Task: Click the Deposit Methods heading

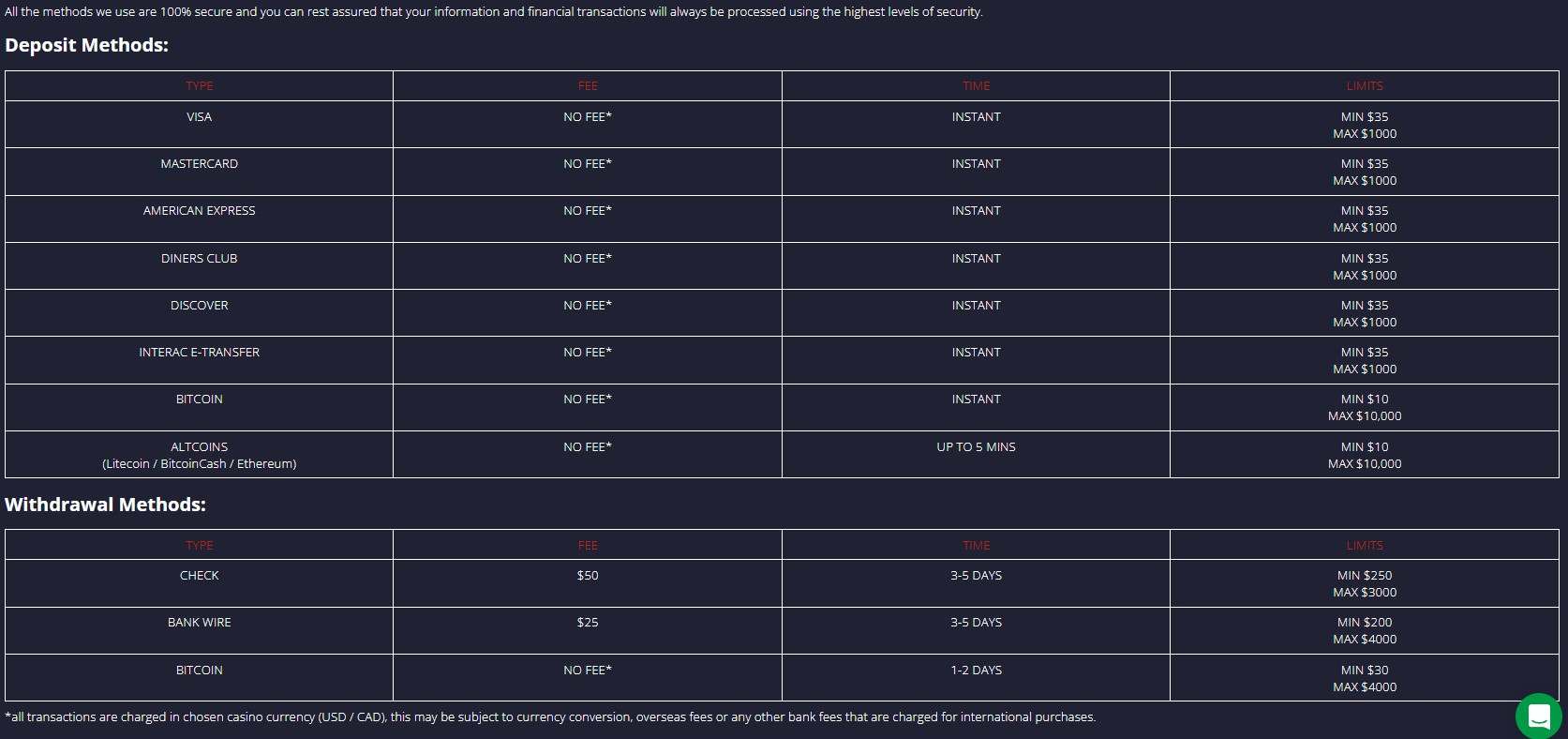Action: tap(86, 45)
